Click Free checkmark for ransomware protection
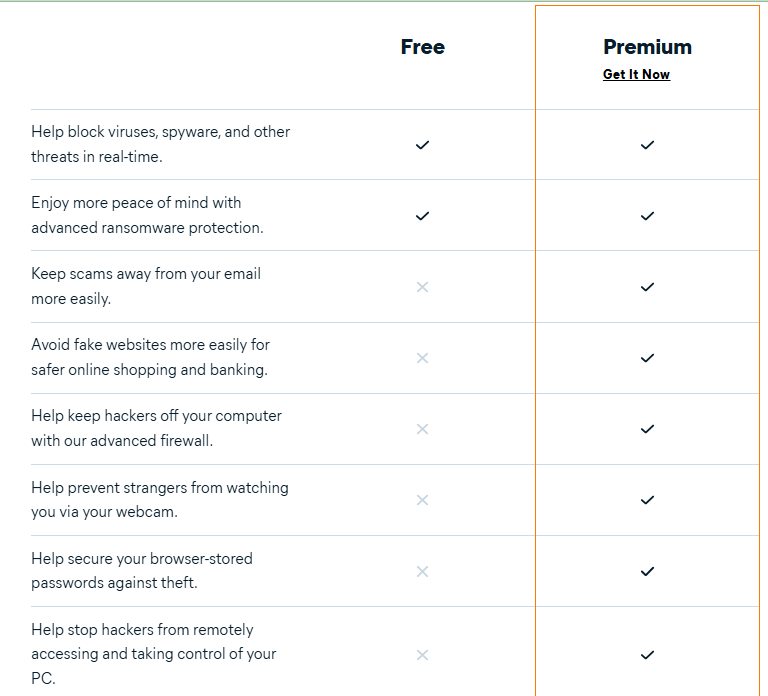768x696 pixels. click(422, 216)
